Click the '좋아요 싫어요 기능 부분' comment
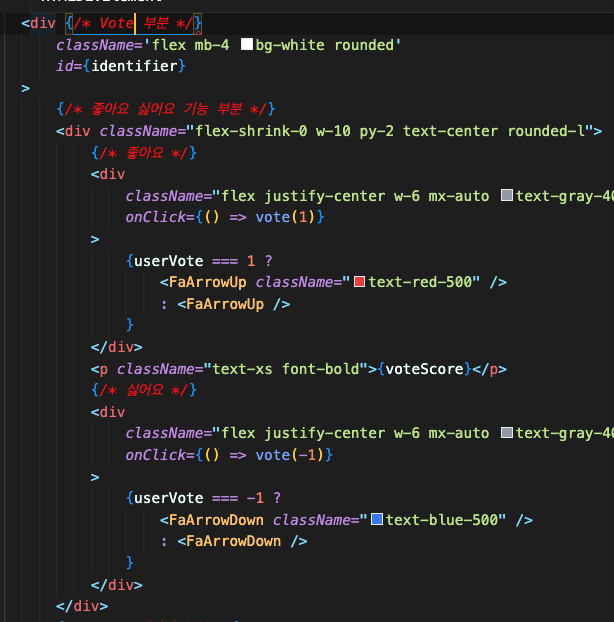The image size is (614, 622). [166, 109]
